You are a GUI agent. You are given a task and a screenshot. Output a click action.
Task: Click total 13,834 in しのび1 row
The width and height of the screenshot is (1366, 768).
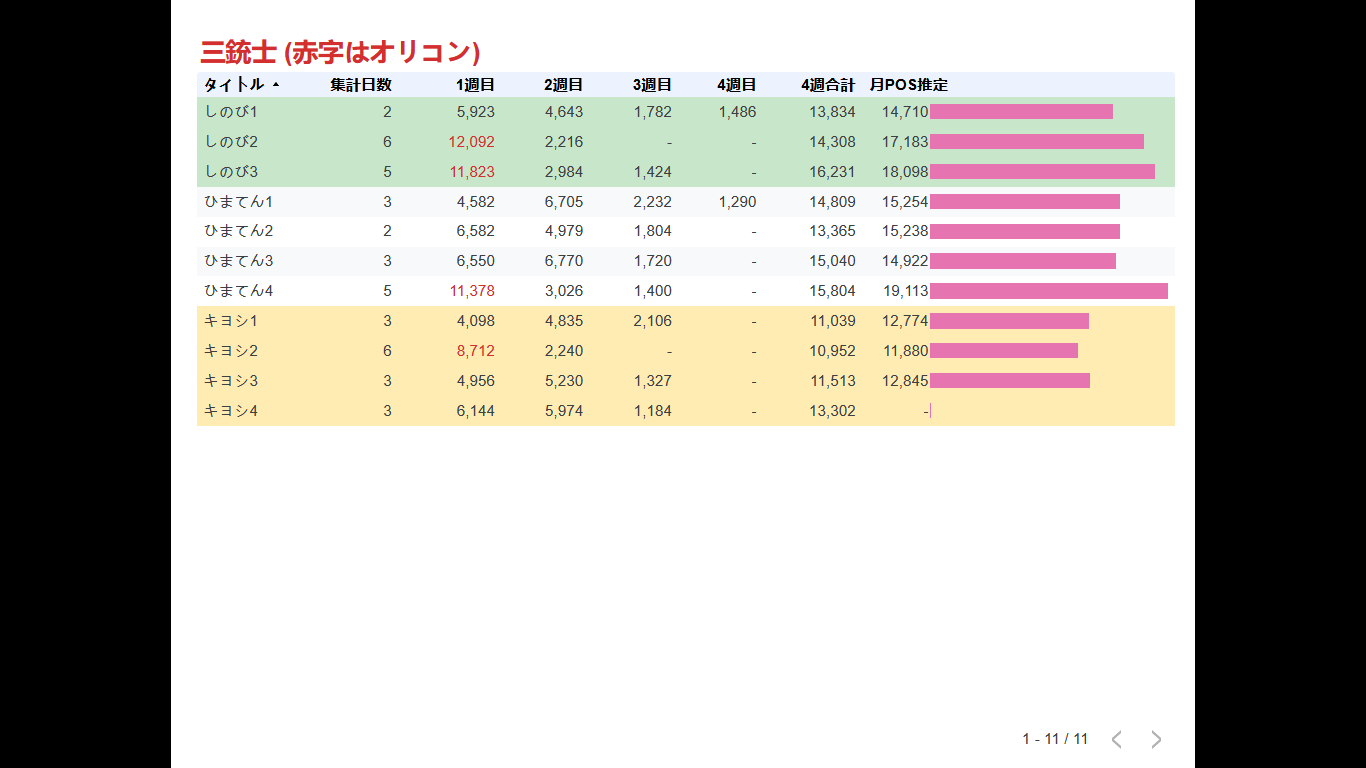[833, 112]
